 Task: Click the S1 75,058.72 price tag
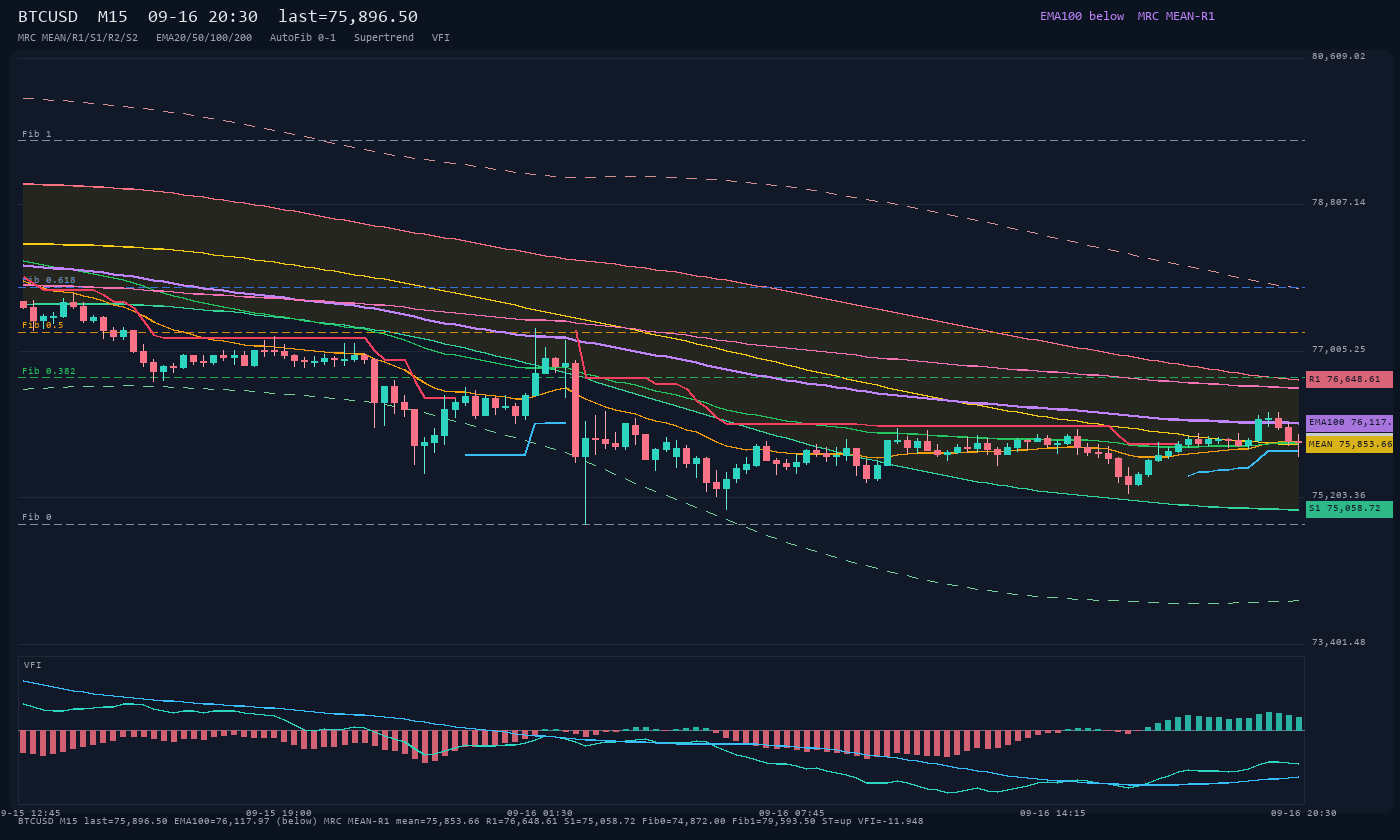1349,509
